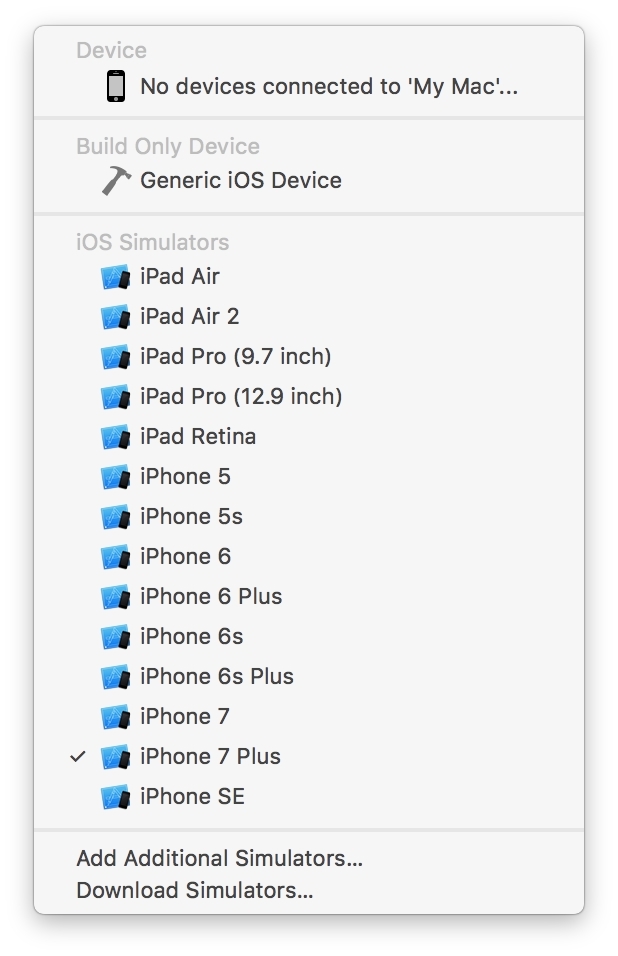Choose iPhone 6 Plus simulator

(x=309, y=596)
